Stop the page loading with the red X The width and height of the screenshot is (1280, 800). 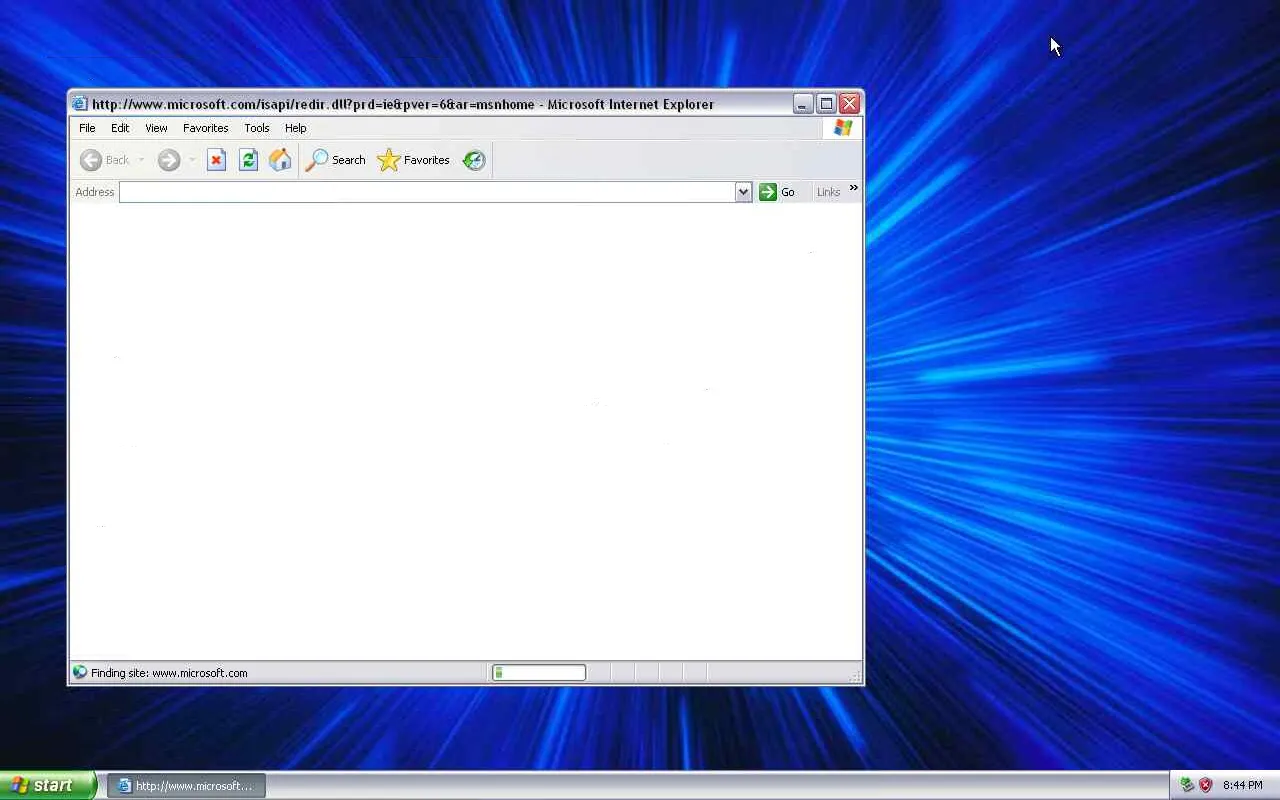click(x=216, y=160)
